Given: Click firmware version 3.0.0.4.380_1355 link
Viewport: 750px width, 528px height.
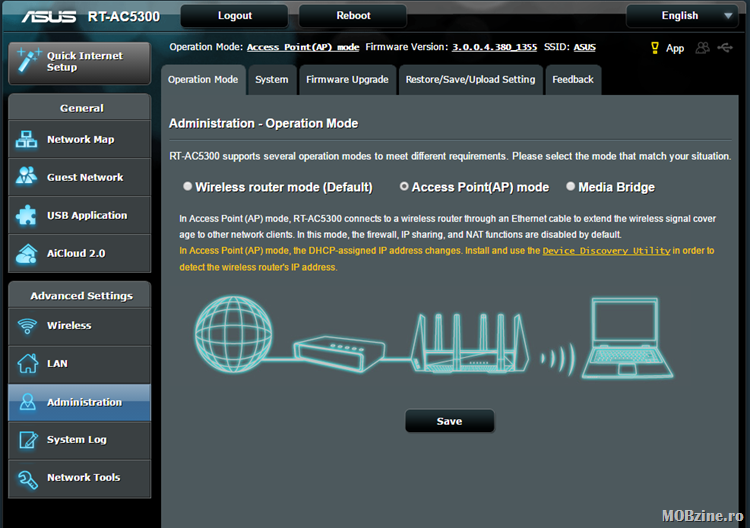Looking at the screenshot, I should click(495, 47).
